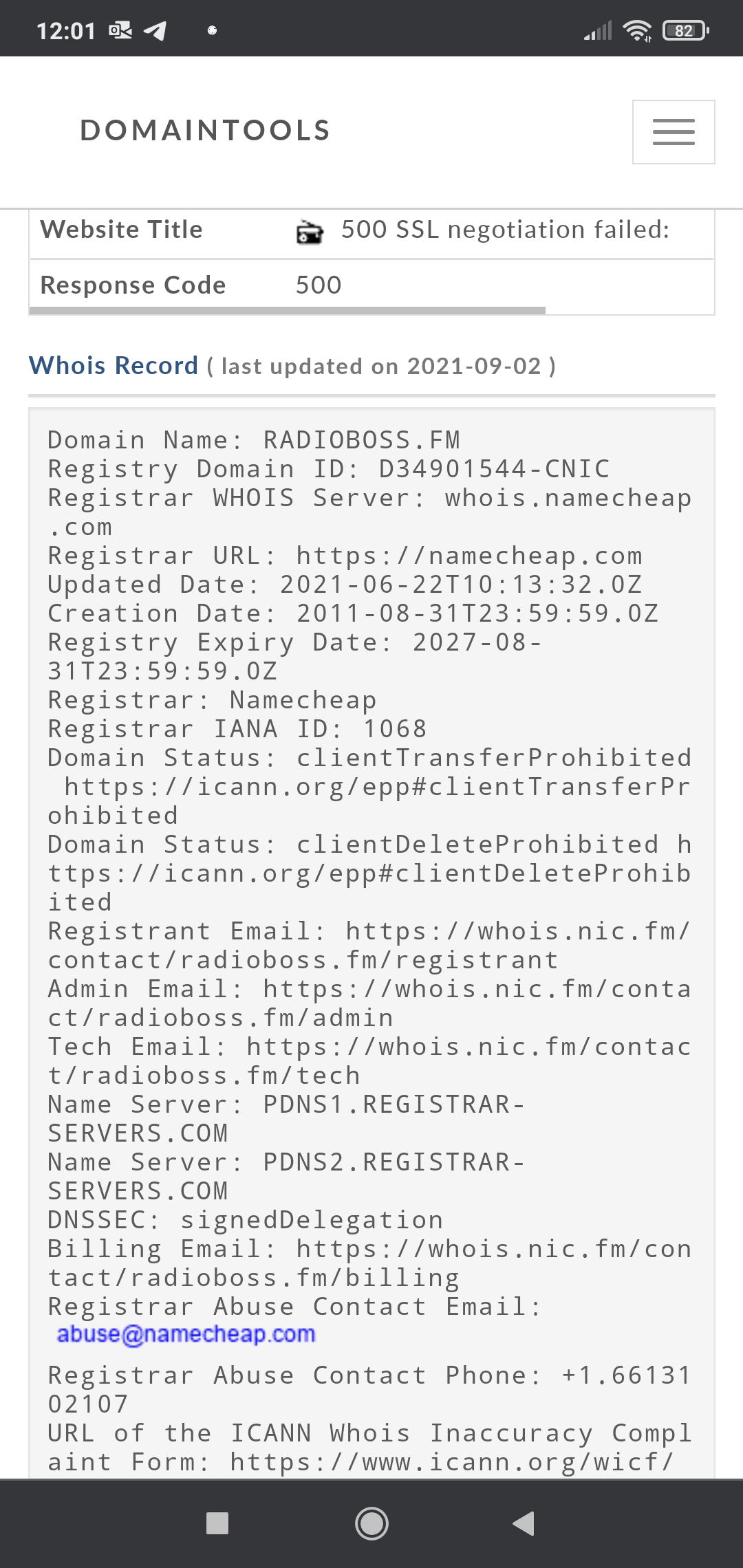The height and width of the screenshot is (1568, 743).
Task: Tap the ICANN wicf complaint form URL
Action: [451, 1462]
